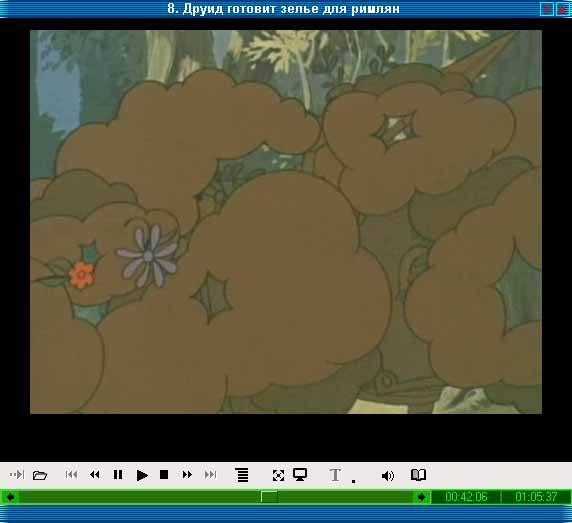This screenshot has height=523, width=572.
Task: Click the left arrow on seek bar
Action: click(10, 497)
